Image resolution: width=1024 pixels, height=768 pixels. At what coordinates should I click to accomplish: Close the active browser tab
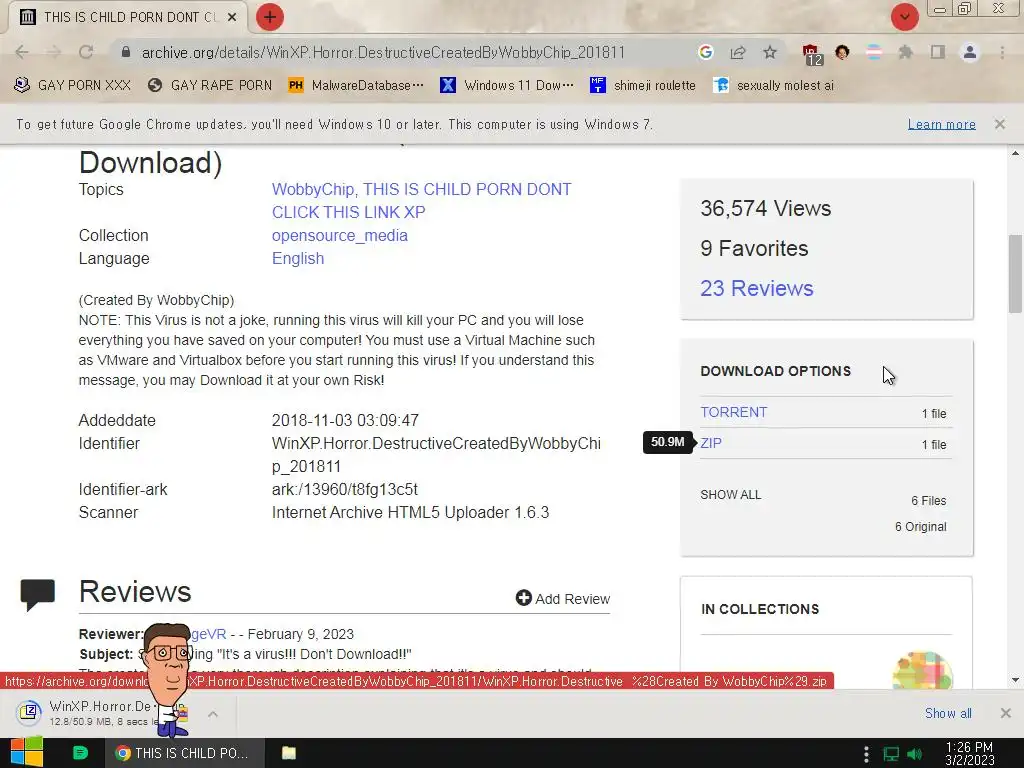(x=232, y=17)
